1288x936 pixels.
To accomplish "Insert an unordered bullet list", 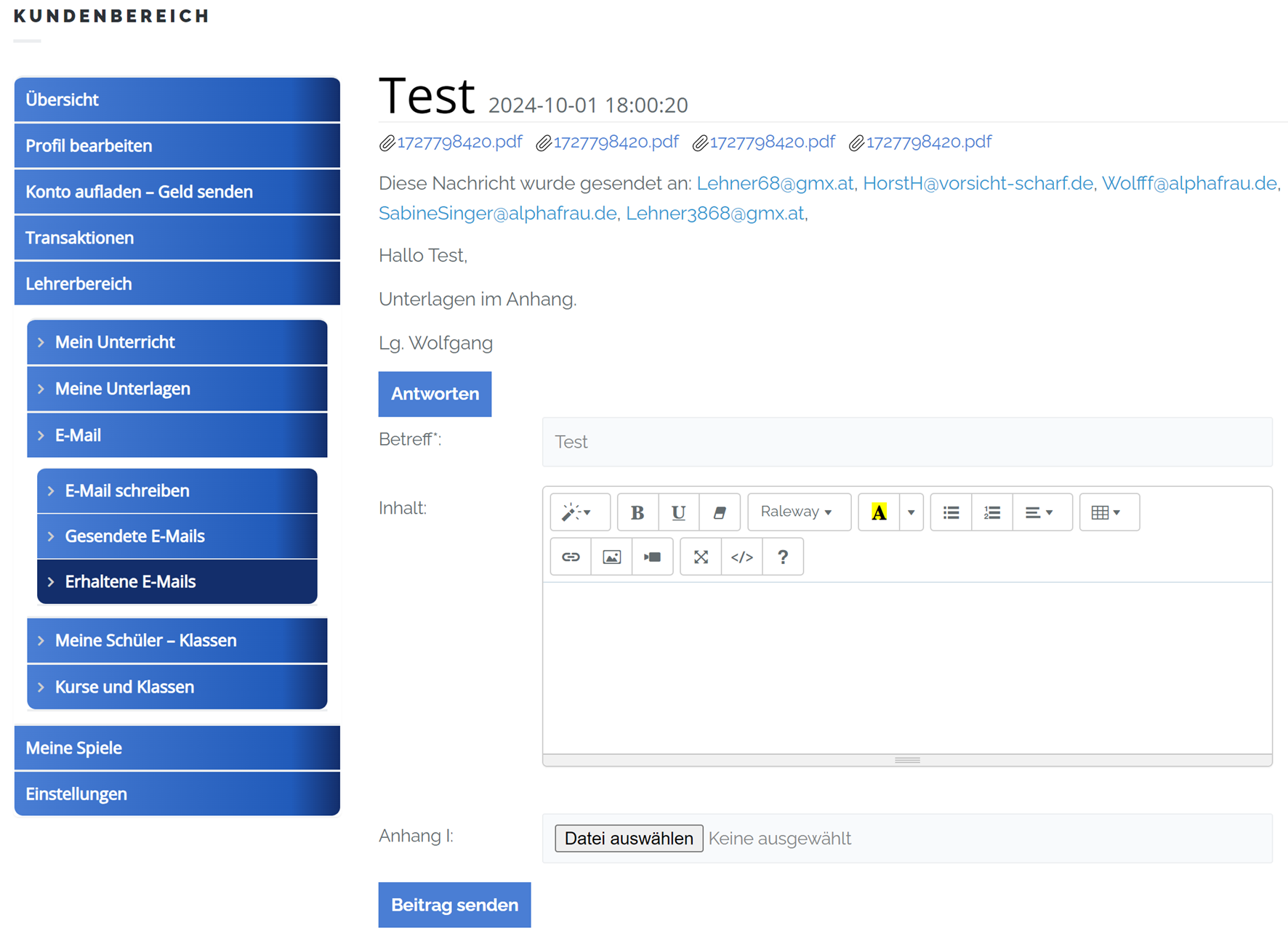I will [x=951, y=512].
